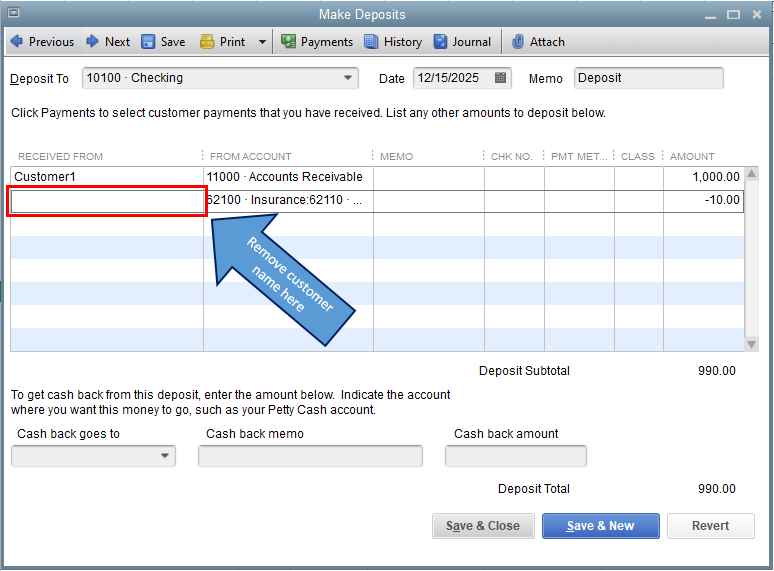Image resolution: width=774 pixels, height=571 pixels.
Task: Click the Pmt Meth. column header
Action: [x=579, y=156]
